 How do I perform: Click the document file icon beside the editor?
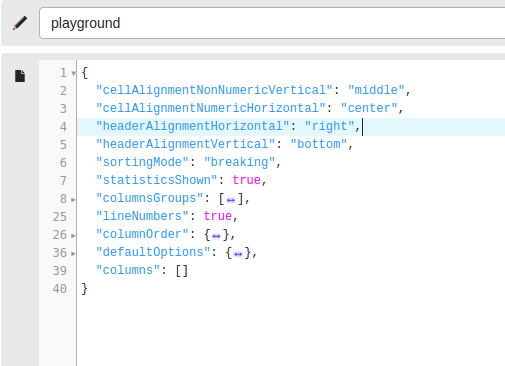click(20, 76)
